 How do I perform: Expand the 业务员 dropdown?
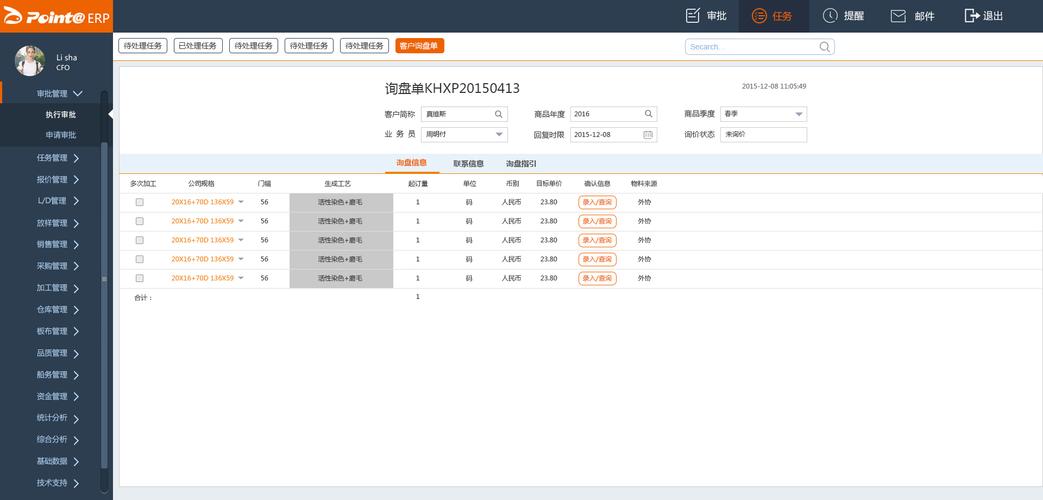pos(499,134)
